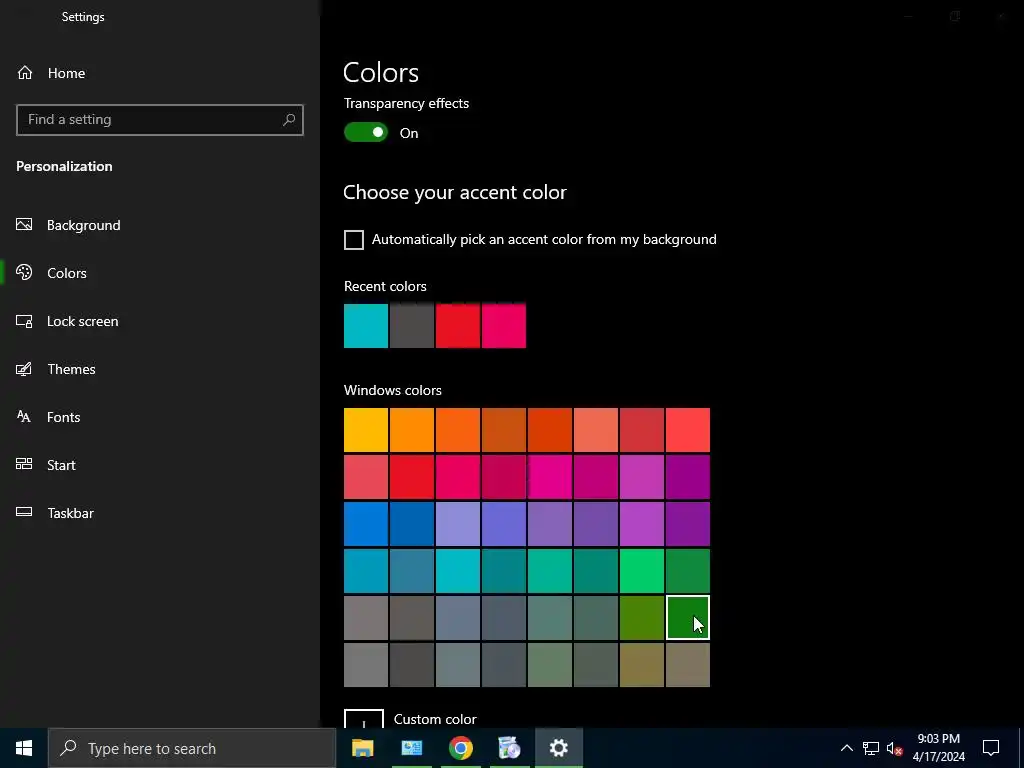This screenshot has width=1024, height=768.
Task: Open the Windows Start button
Action: (x=24, y=748)
